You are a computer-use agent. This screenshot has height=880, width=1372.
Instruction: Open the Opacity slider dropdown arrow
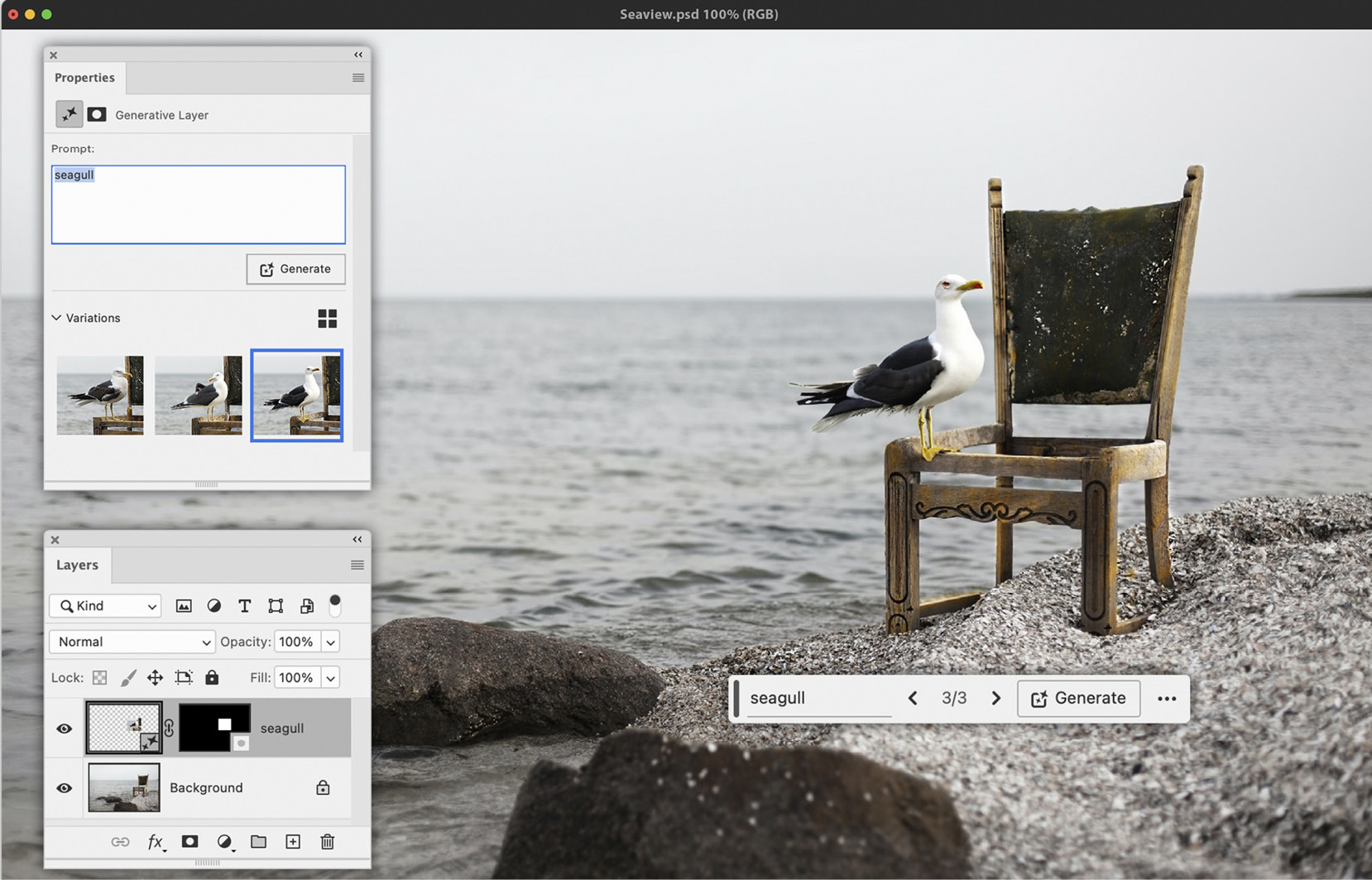click(330, 642)
